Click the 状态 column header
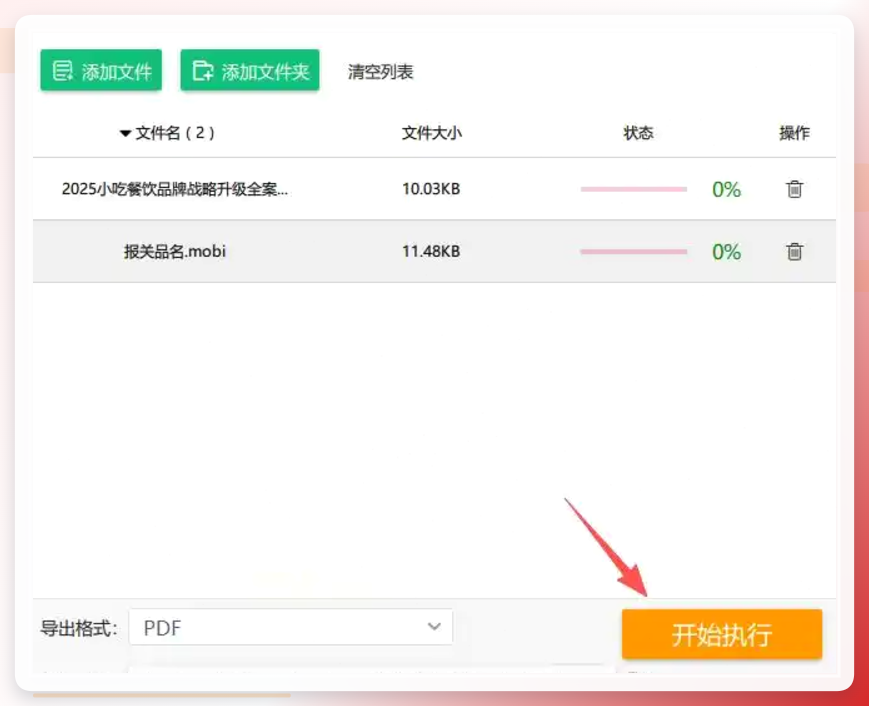The width and height of the screenshot is (869, 706). pos(638,133)
